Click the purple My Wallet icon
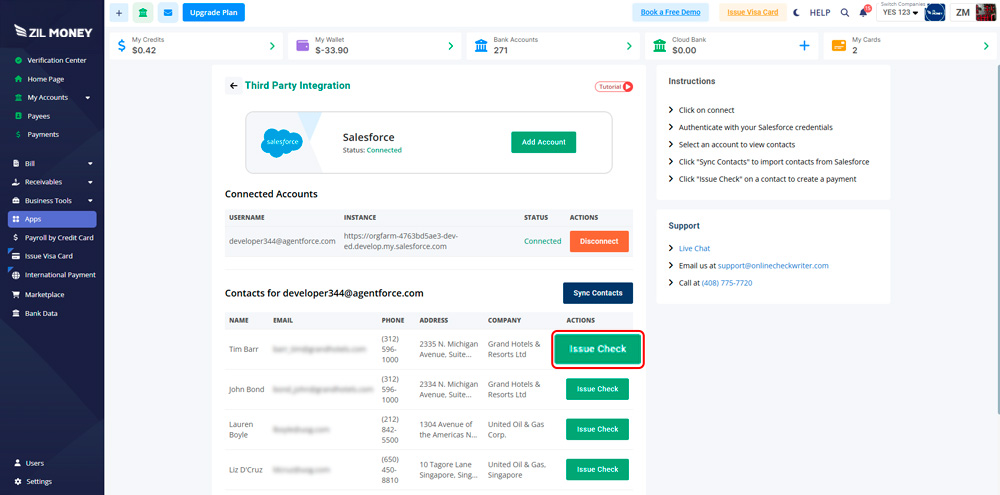 304,46
